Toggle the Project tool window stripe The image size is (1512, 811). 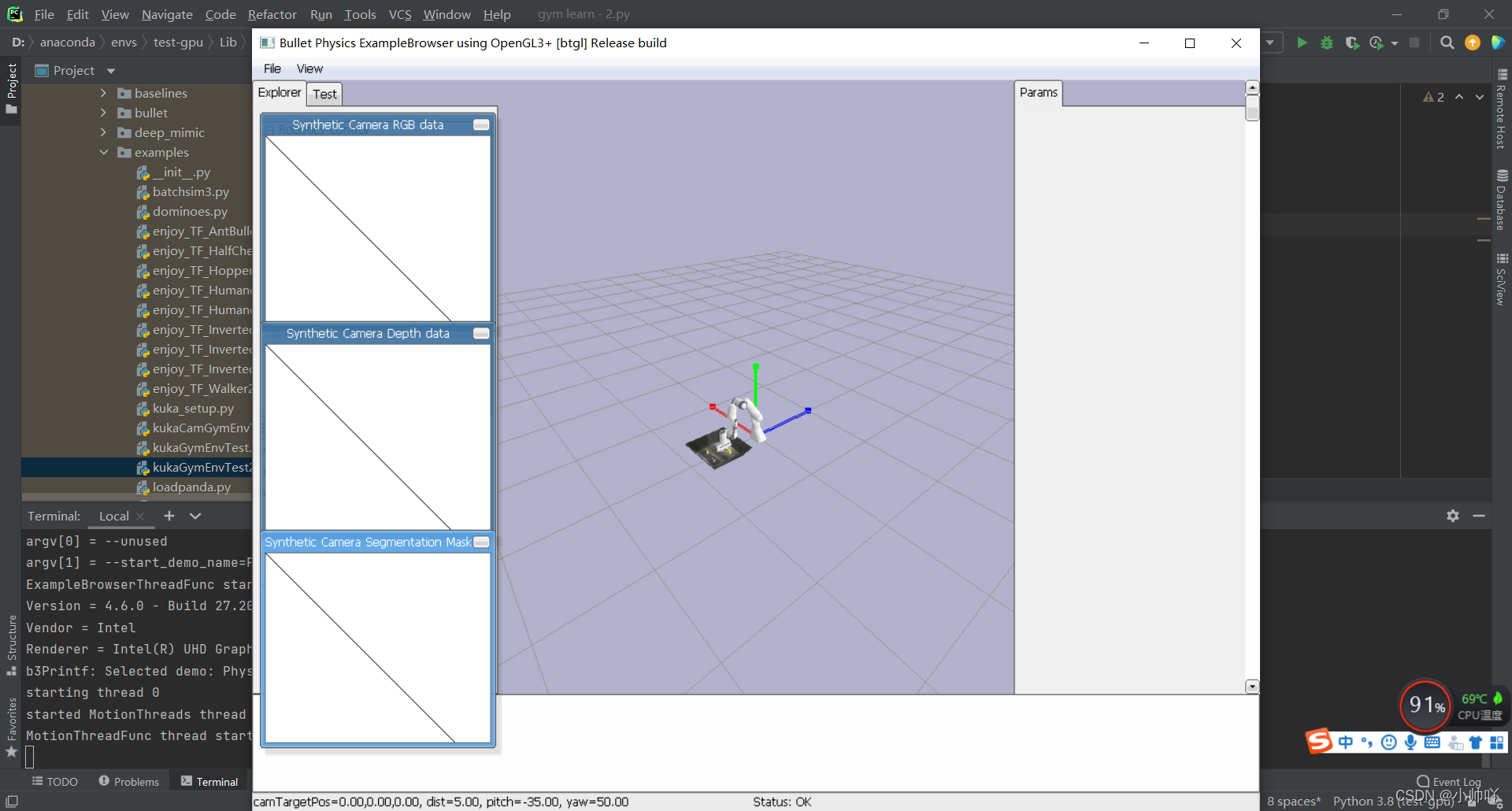pos(11,88)
